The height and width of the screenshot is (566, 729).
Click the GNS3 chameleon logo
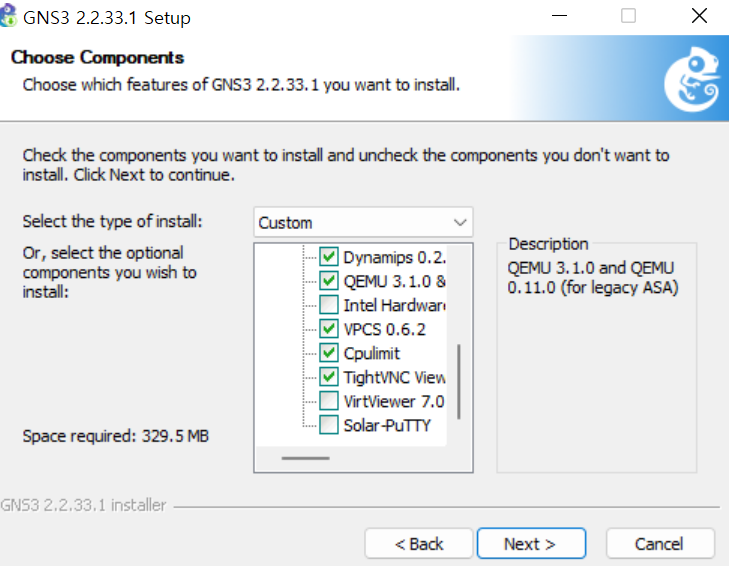(692, 79)
